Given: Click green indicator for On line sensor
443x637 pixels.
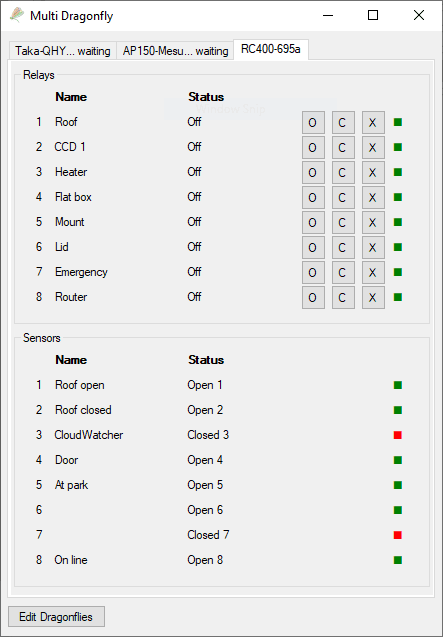Looking at the screenshot, I should point(398,560).
